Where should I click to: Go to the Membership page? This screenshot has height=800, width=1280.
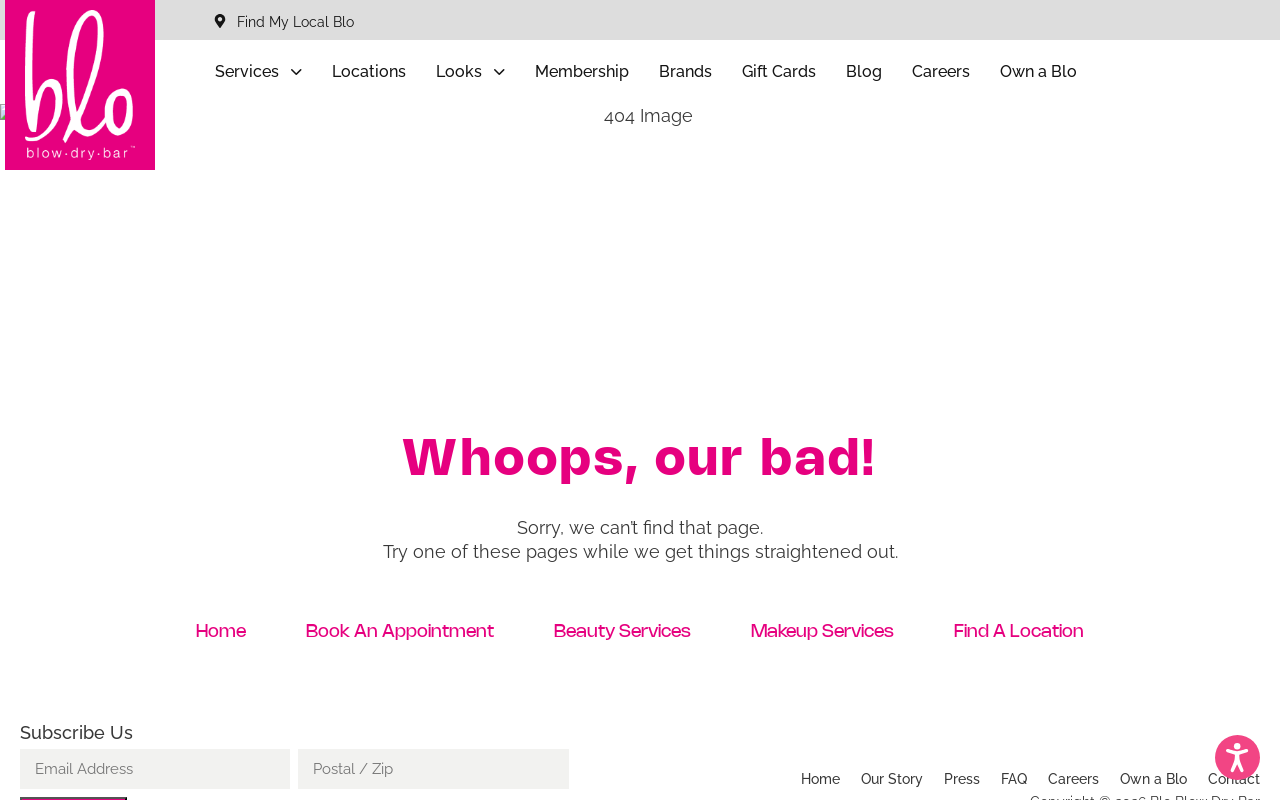(x=582, y=72)
